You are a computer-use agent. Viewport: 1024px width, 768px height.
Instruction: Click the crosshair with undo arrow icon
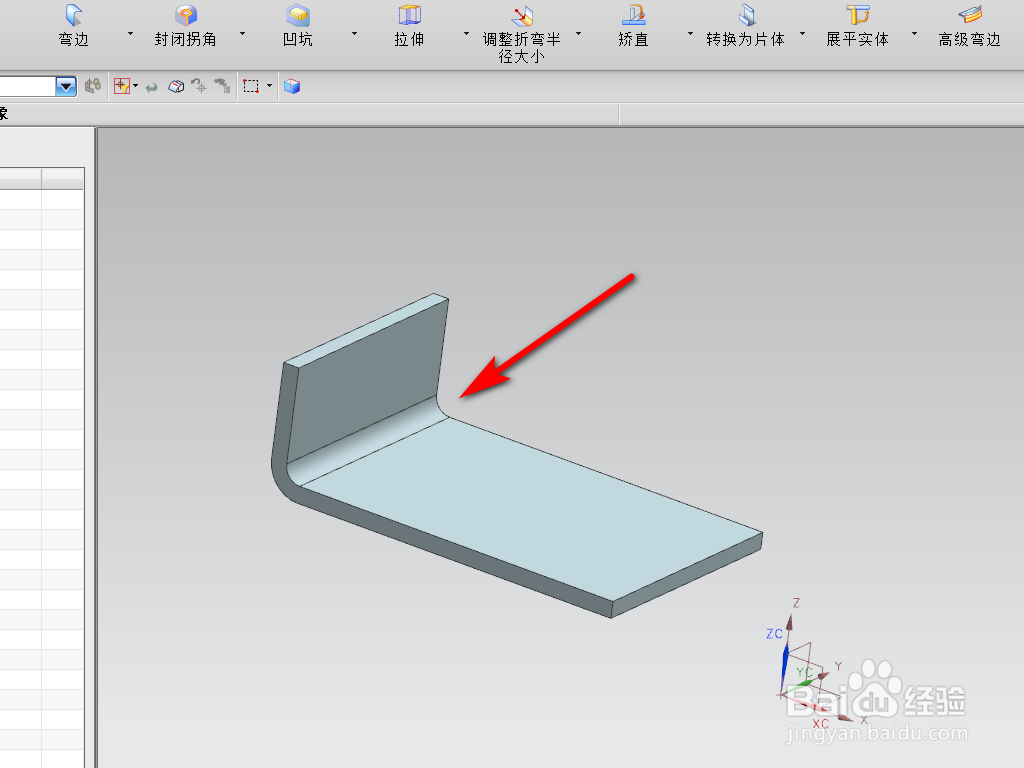[199, 86]
